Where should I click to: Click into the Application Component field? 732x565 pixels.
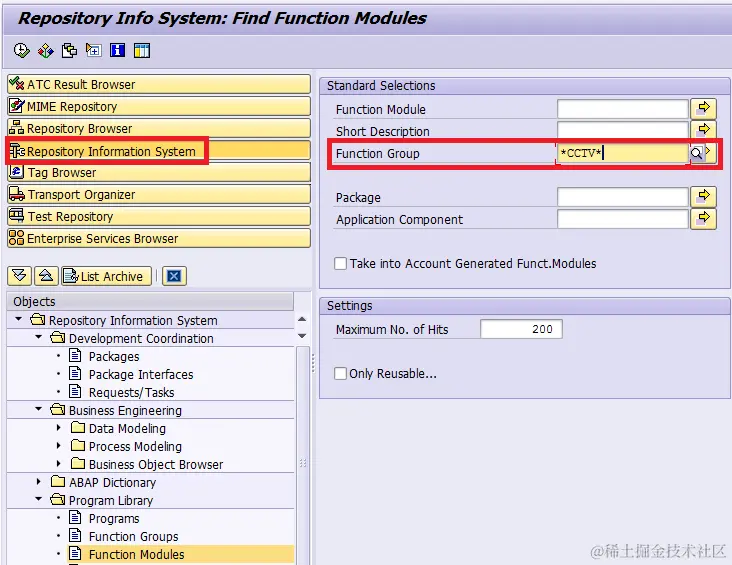[623, 219]
